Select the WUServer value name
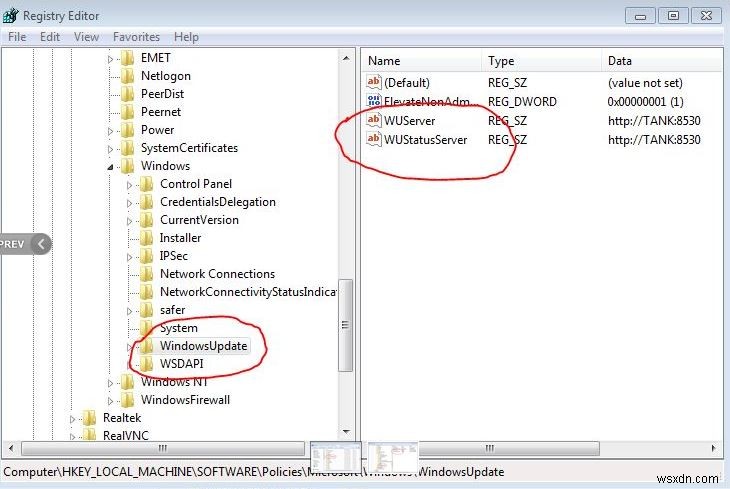Image resolution: width=730 pixels, height=489 pixels. click(x=410, y=121)
